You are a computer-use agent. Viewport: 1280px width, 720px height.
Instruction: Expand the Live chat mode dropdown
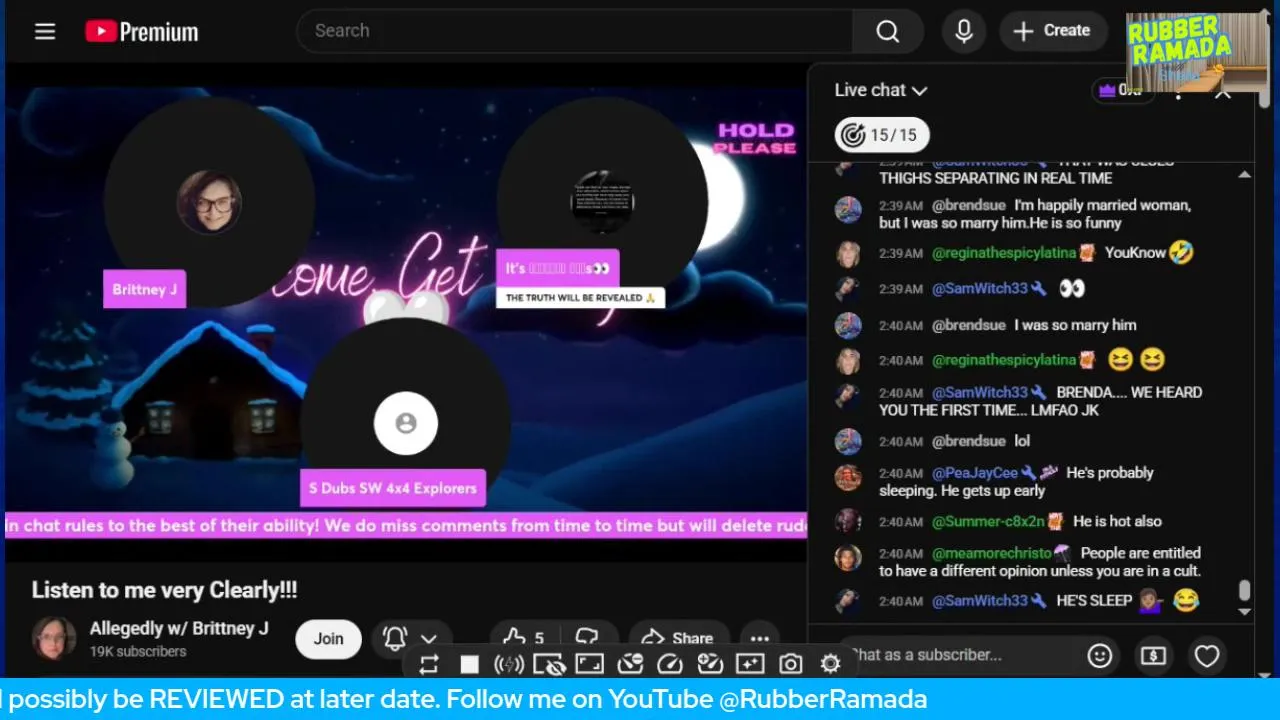coord(881,90)
